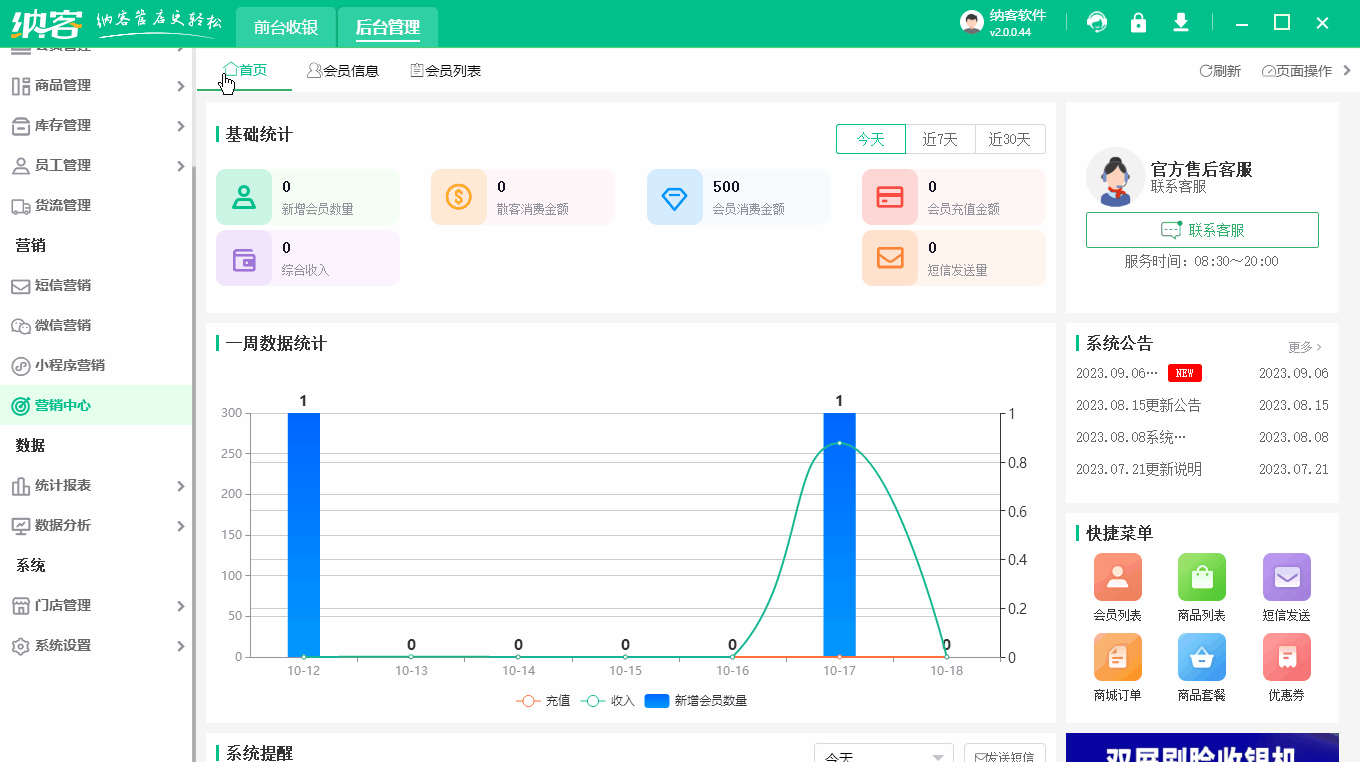Click the 联系客服 button
This screenshot has height=762, width=1360.
(x=1202, y=229)
